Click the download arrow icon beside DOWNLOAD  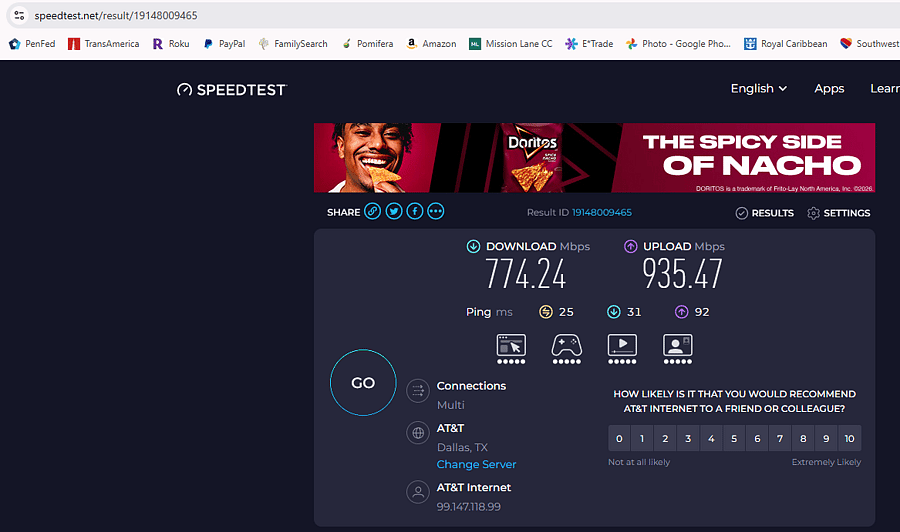point(473,246)
